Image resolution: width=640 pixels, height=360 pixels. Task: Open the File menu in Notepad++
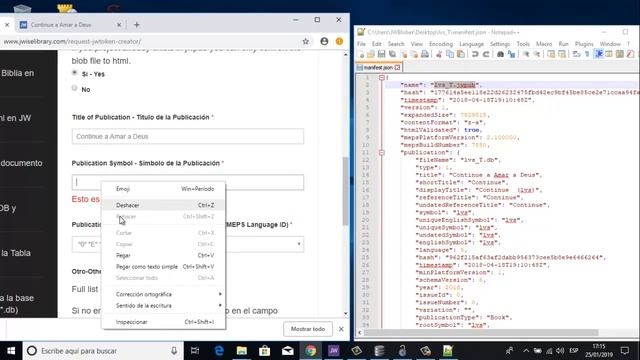click(x=362, y=44)
